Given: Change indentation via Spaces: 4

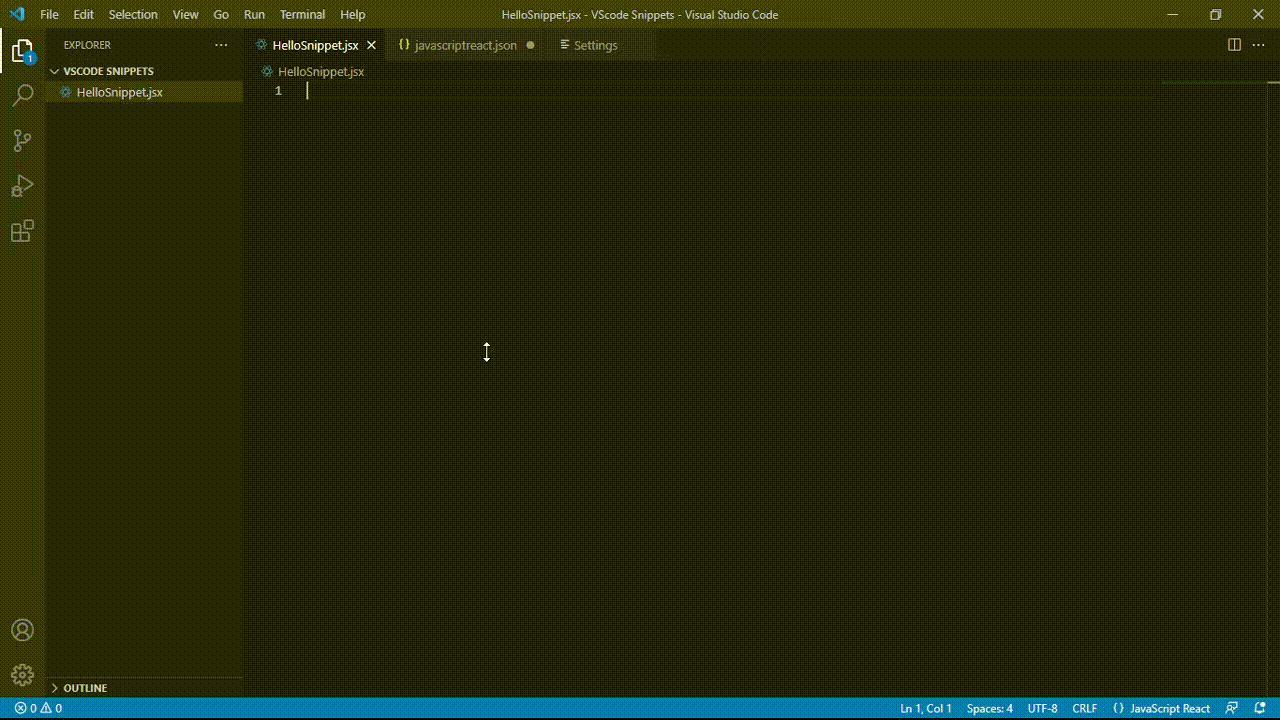Looking at the screenshot, I should pyautogui.click(x=990, y=708).
